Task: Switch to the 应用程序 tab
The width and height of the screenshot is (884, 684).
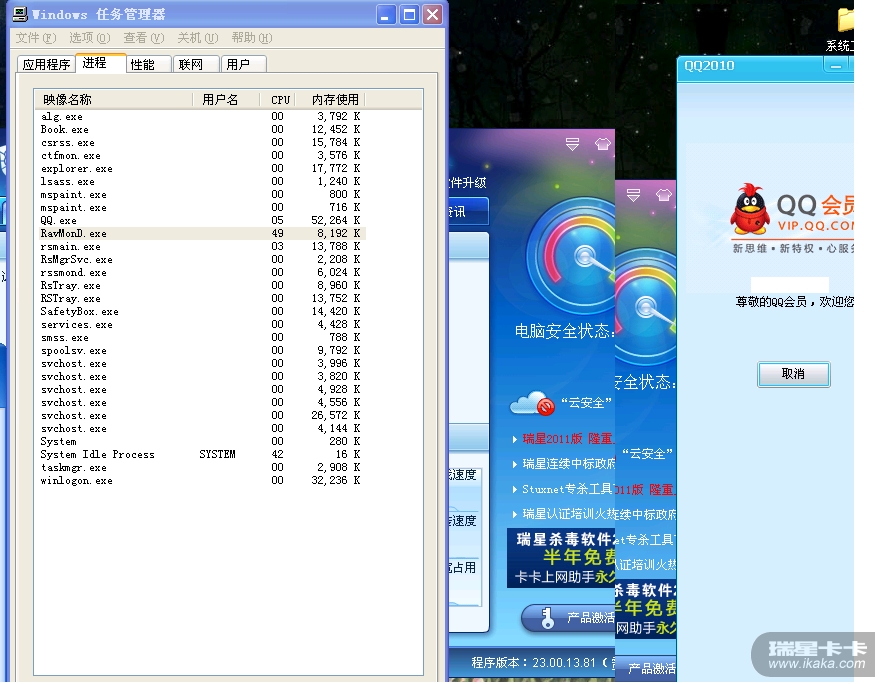Action: coord(46,64)
